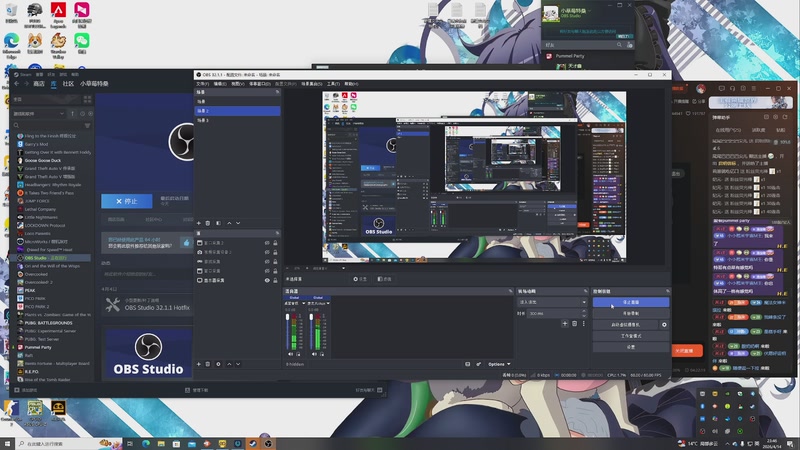Pop out Scenes dock header icon
Screen dimensions: 800x450
click(278, 92)
